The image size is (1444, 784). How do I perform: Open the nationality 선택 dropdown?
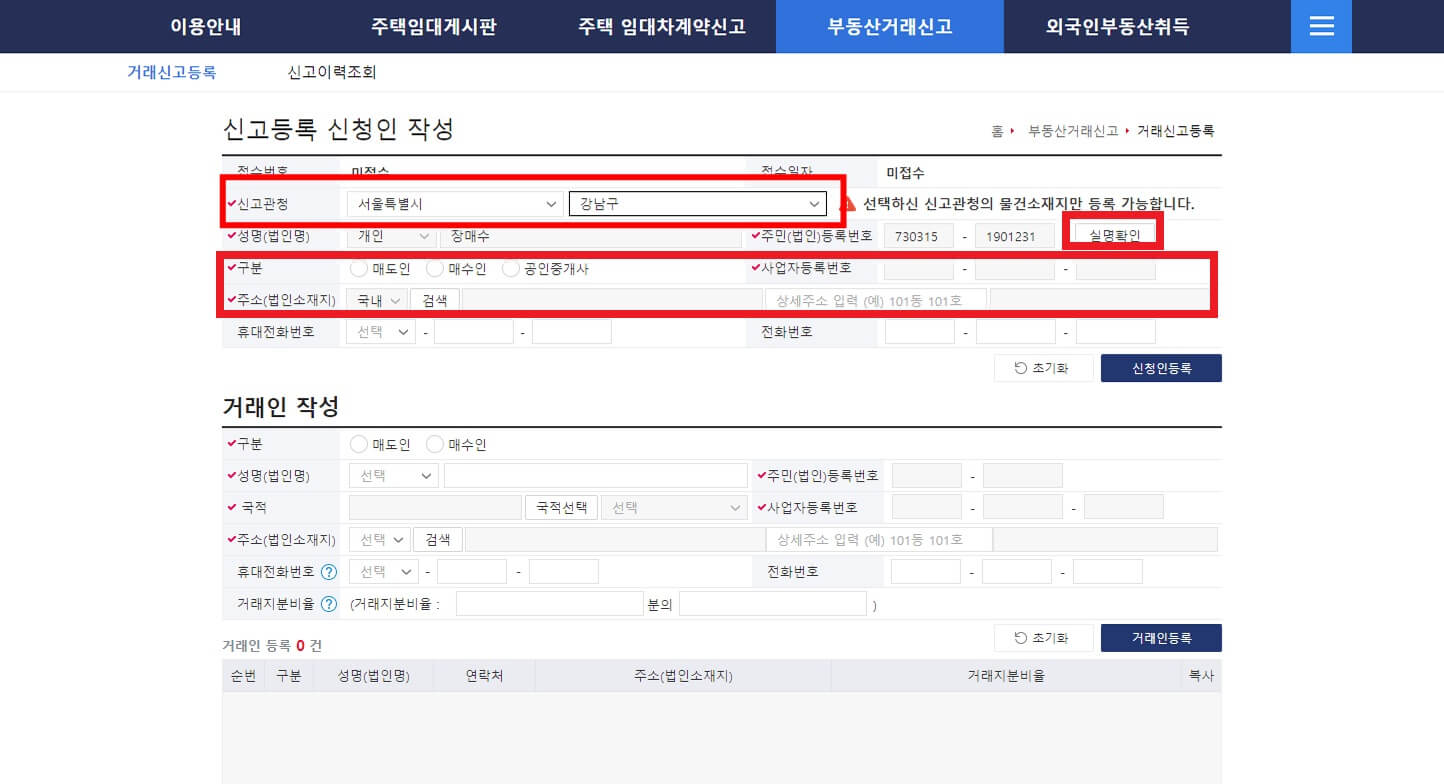point(673,507)
